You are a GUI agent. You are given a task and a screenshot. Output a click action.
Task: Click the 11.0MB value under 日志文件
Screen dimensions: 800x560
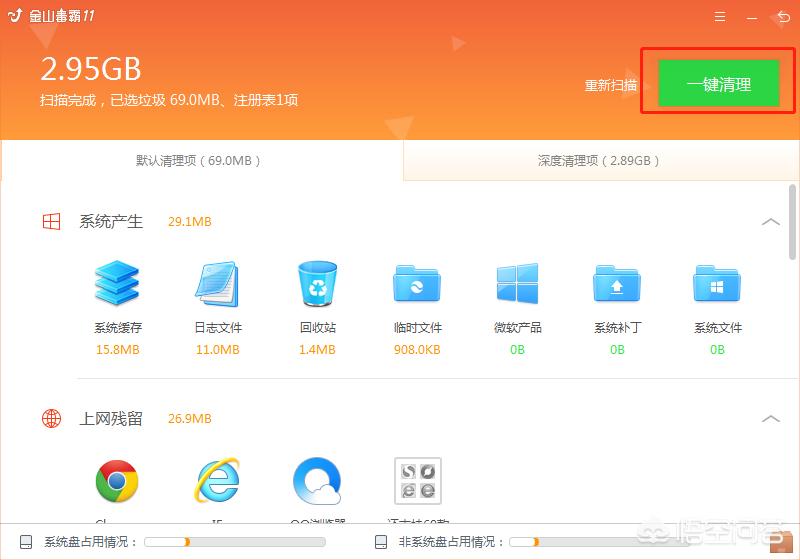pos(217,350)
